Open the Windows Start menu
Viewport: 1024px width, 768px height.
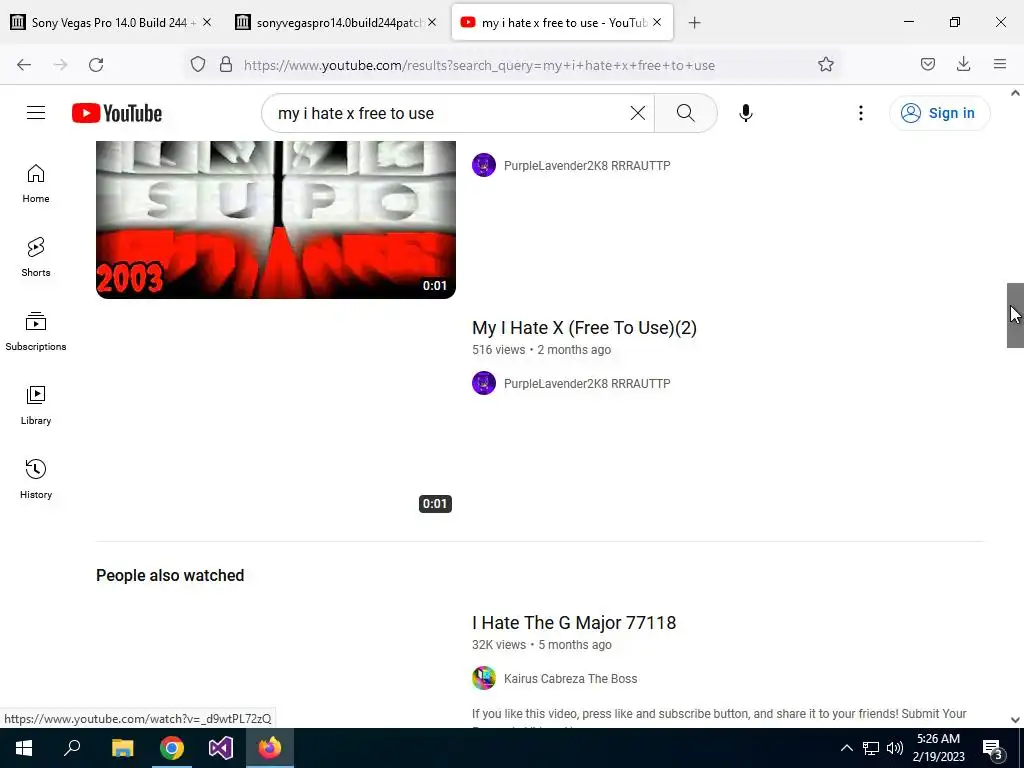[24, 748]
